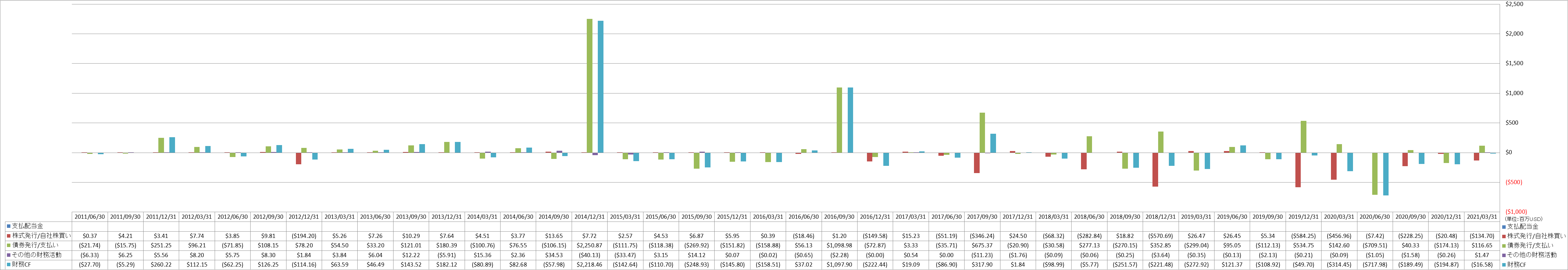This screenshot has height=270, width=1568.
Task: Click the ($717.98) cell
Action: pos(1374,265)
